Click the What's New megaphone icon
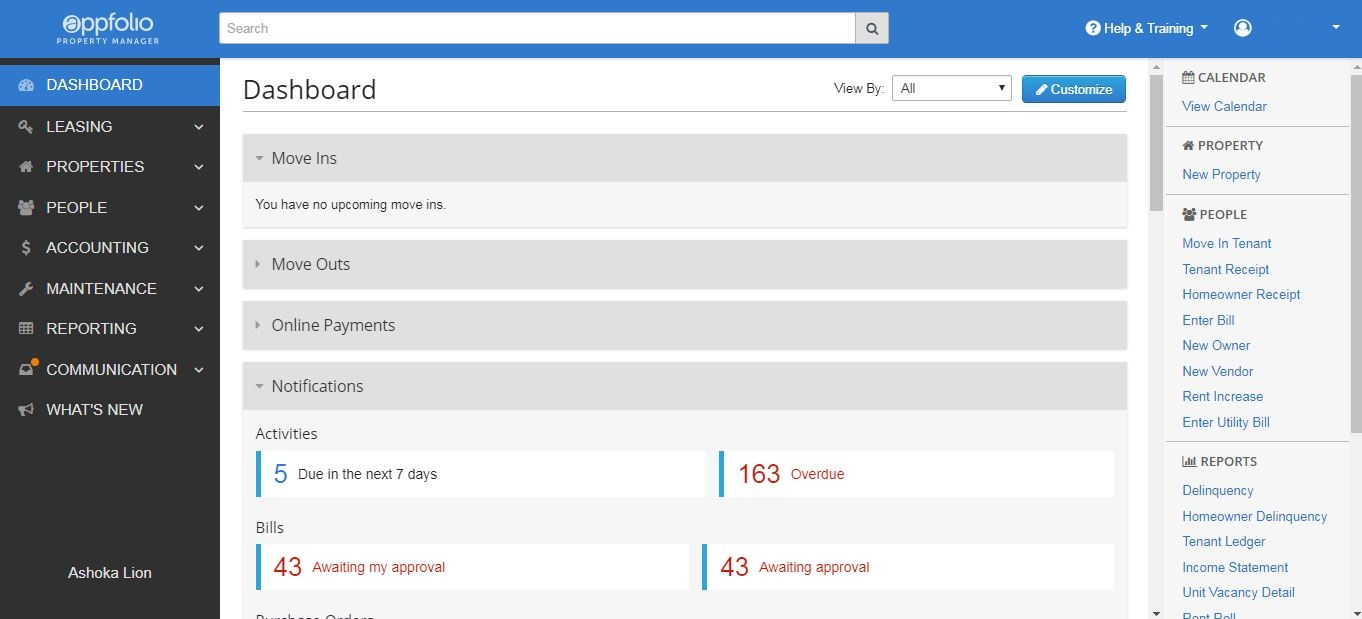Viewport: 1362px width, 619px height. pyautogui.click(x=26, y=410)
